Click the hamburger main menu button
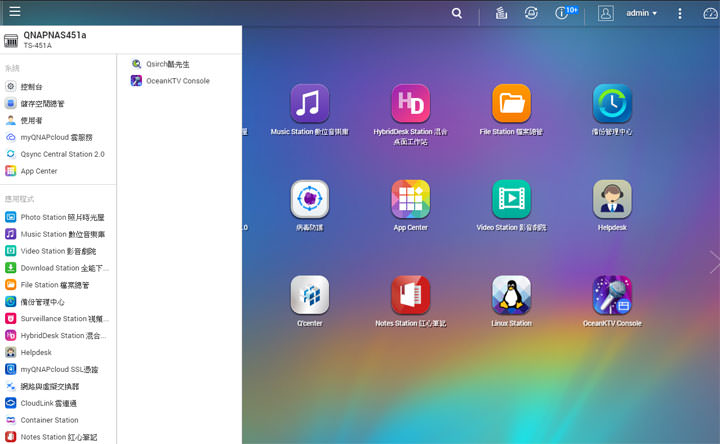The image size is (720, 444). pos(14,12)
